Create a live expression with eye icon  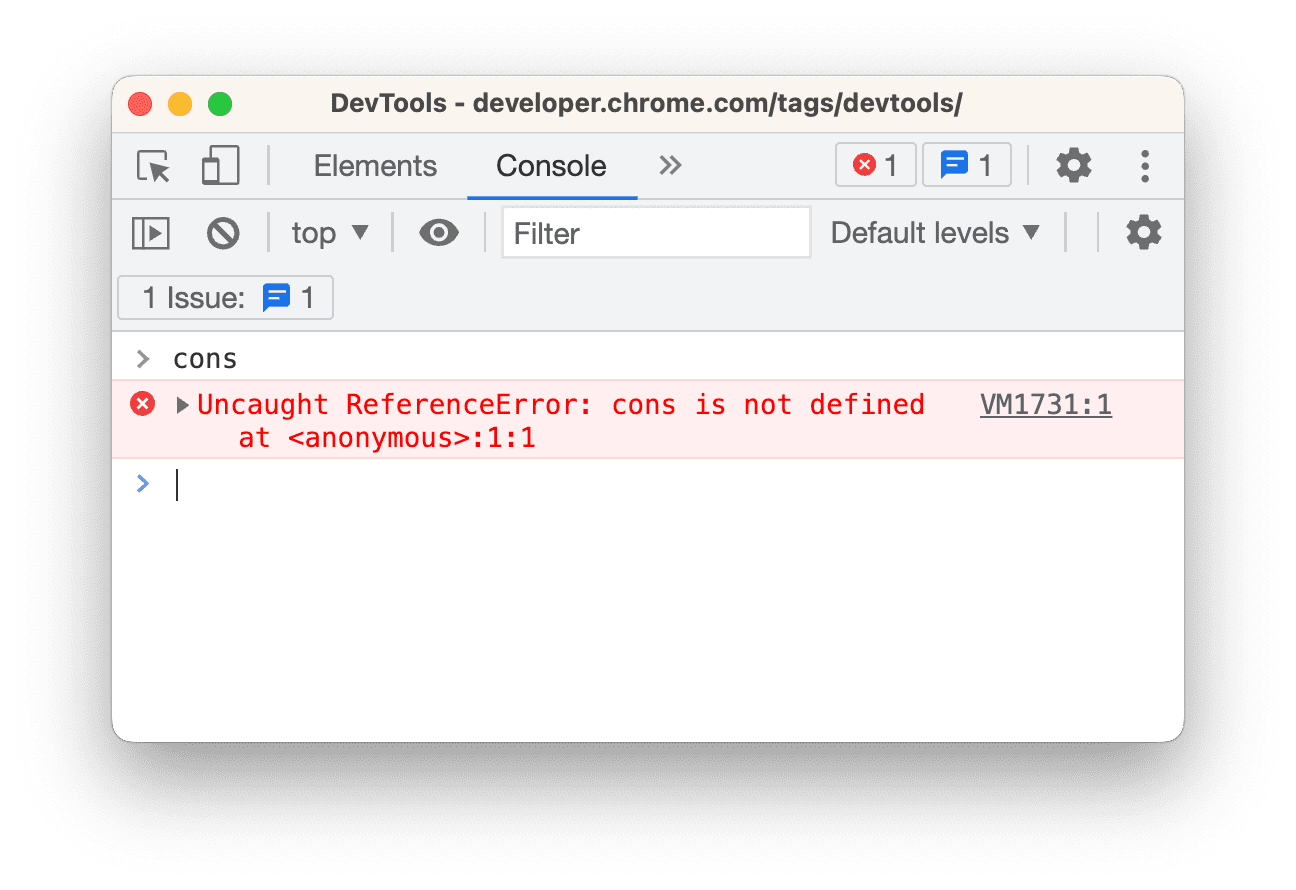tap(438, 233)
